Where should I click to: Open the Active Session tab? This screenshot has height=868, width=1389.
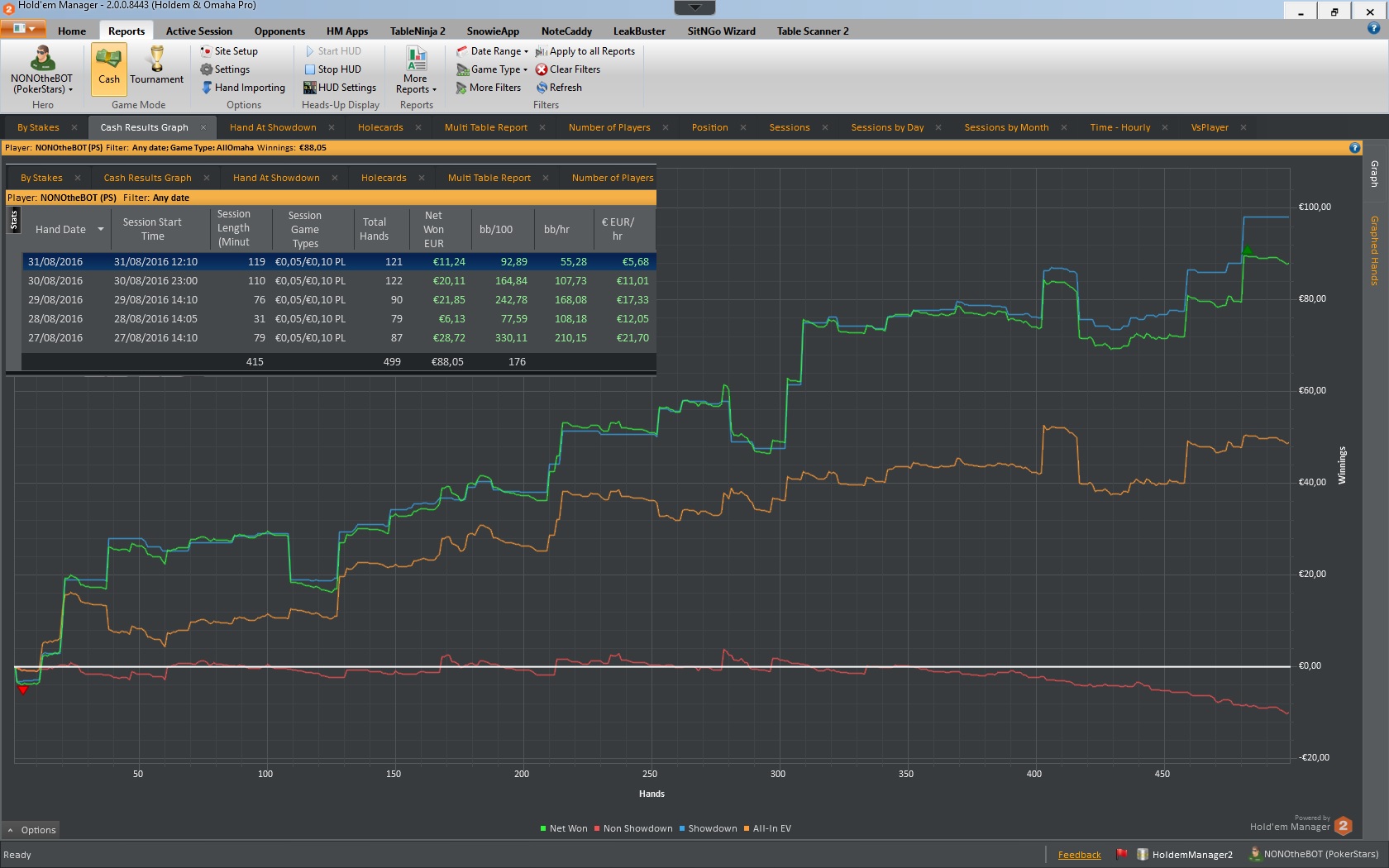(199, 31)
